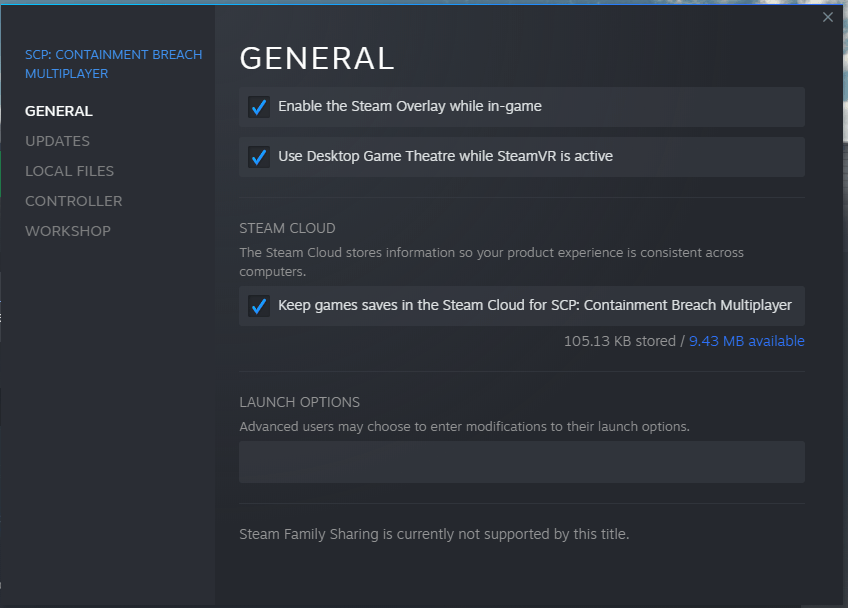
Task: Click the 9.43 MB available link
Action: point(746,341)
